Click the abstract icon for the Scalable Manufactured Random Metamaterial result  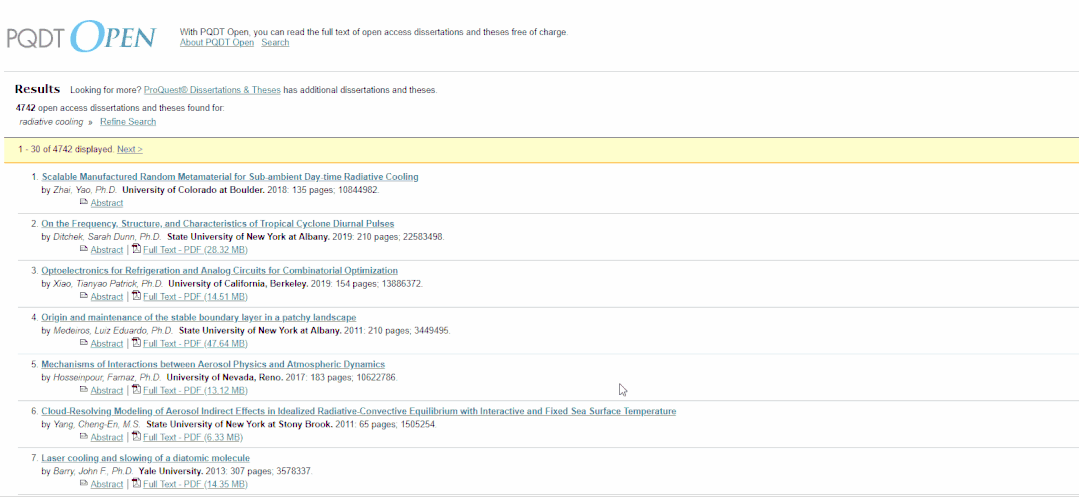[84, 202]
